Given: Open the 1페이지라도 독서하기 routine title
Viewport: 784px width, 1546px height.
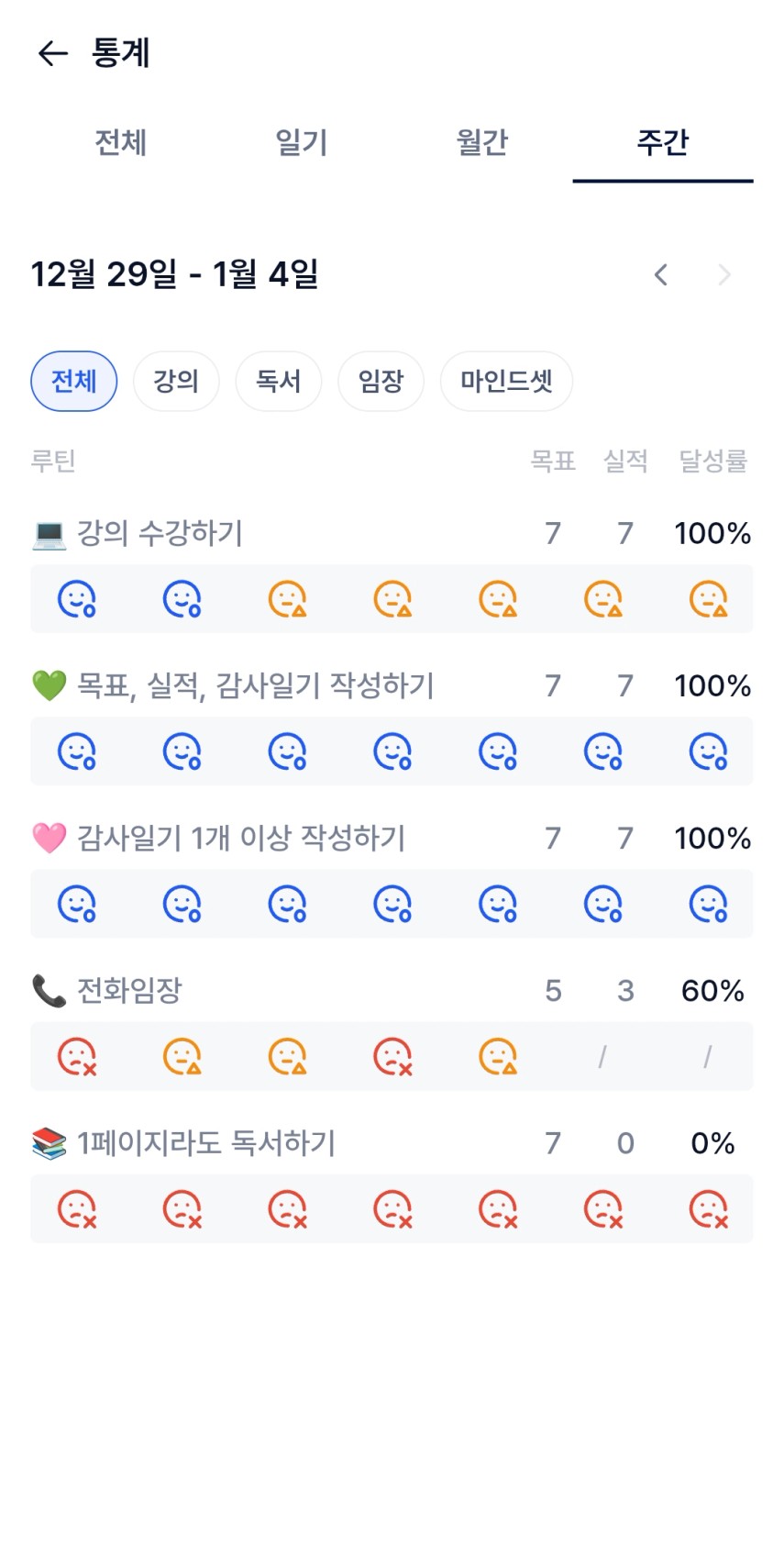Looking at the screenshot, I should pyautogui.click(x=205, y=1143).
